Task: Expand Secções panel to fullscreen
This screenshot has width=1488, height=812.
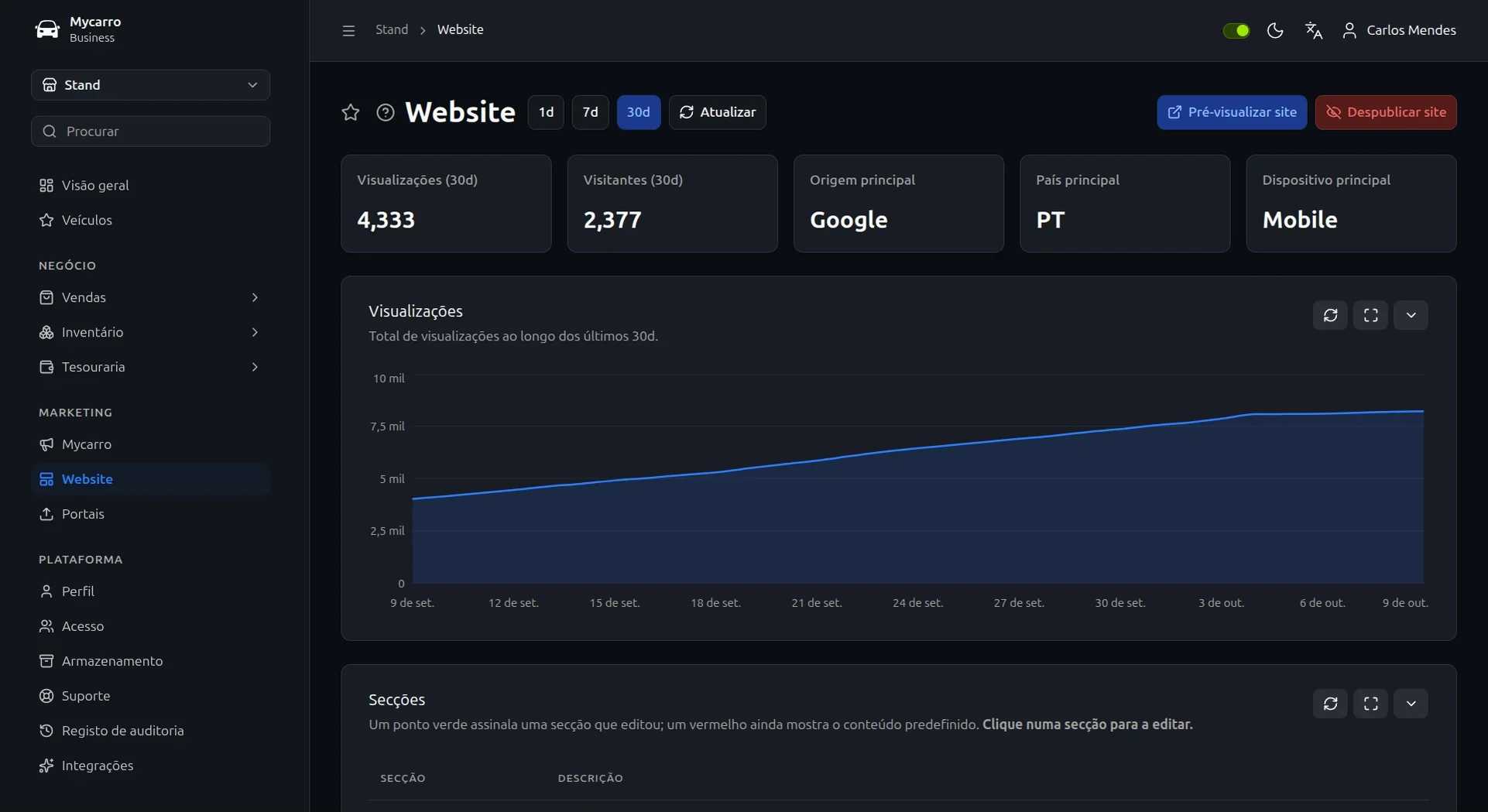Action: pyautogui.click(x=1371, y=704)
